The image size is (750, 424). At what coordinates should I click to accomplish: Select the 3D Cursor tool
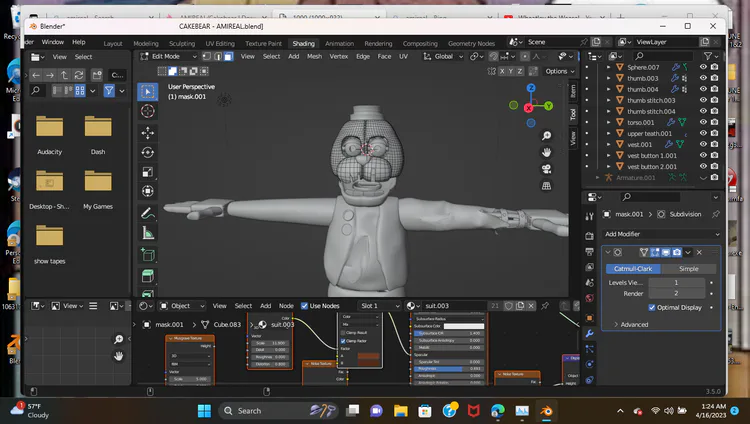pos(148,111)
